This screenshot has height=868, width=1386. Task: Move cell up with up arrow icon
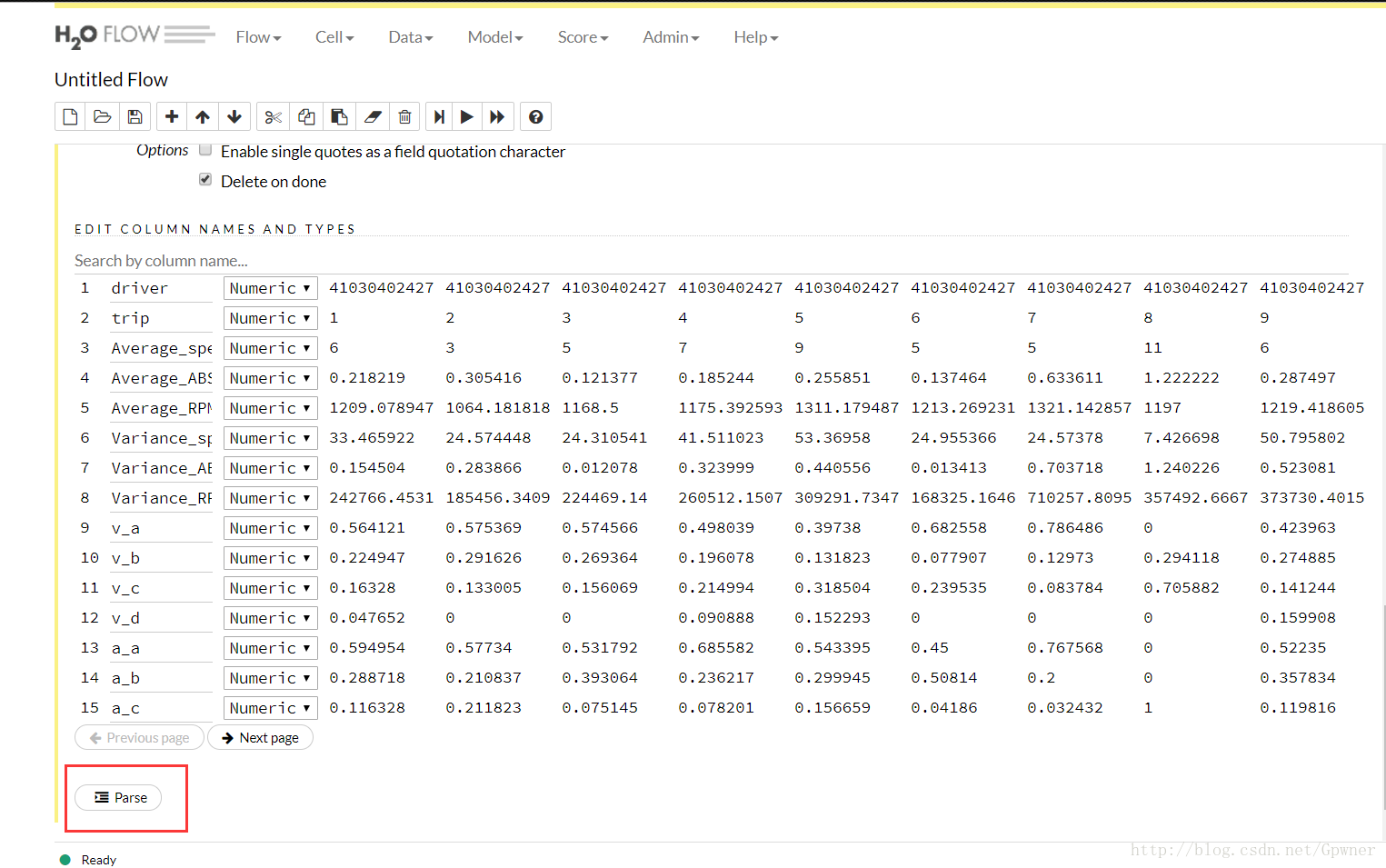click(x=203, y=116)
